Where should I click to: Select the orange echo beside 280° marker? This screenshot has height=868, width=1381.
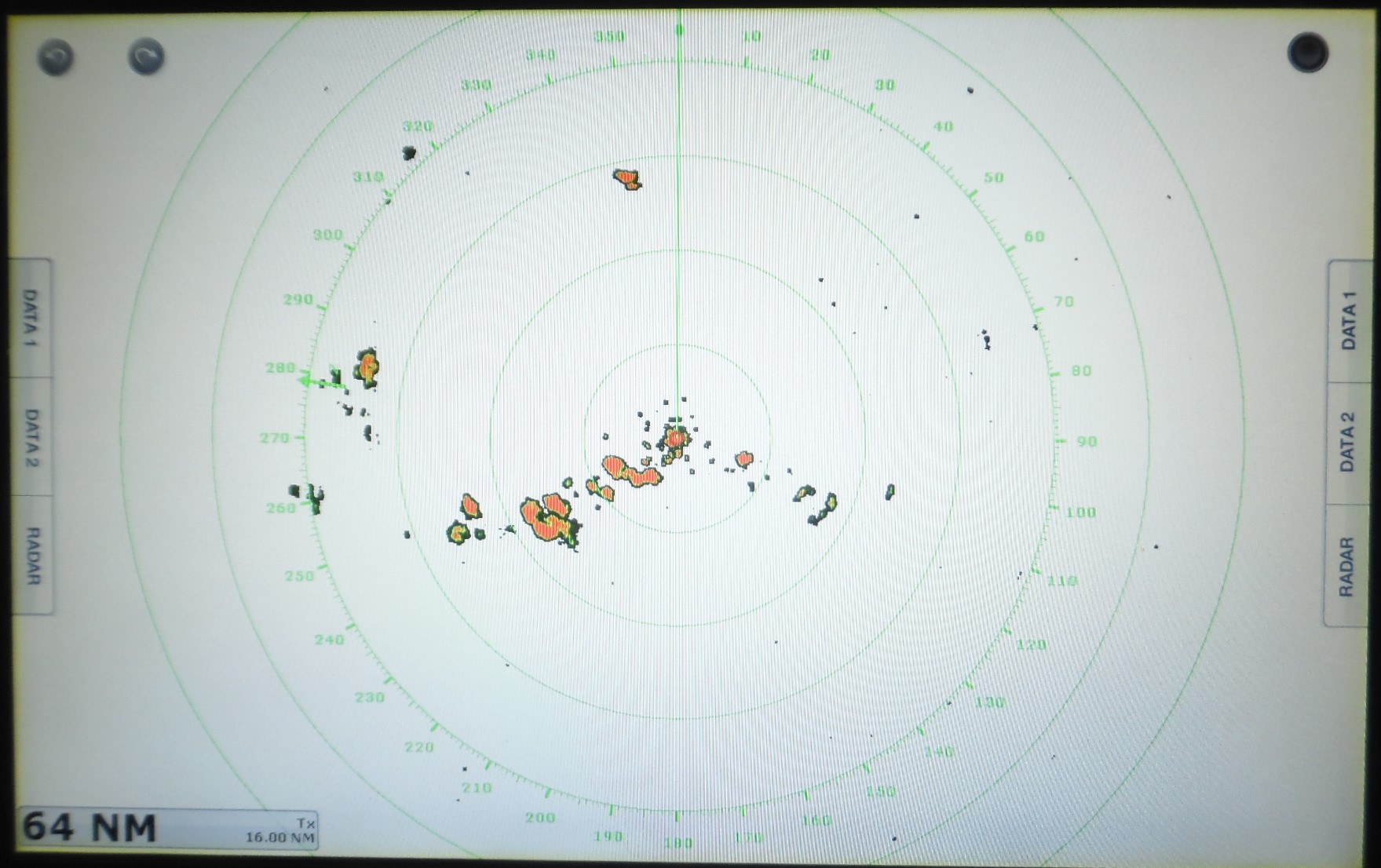pos(367,367)
